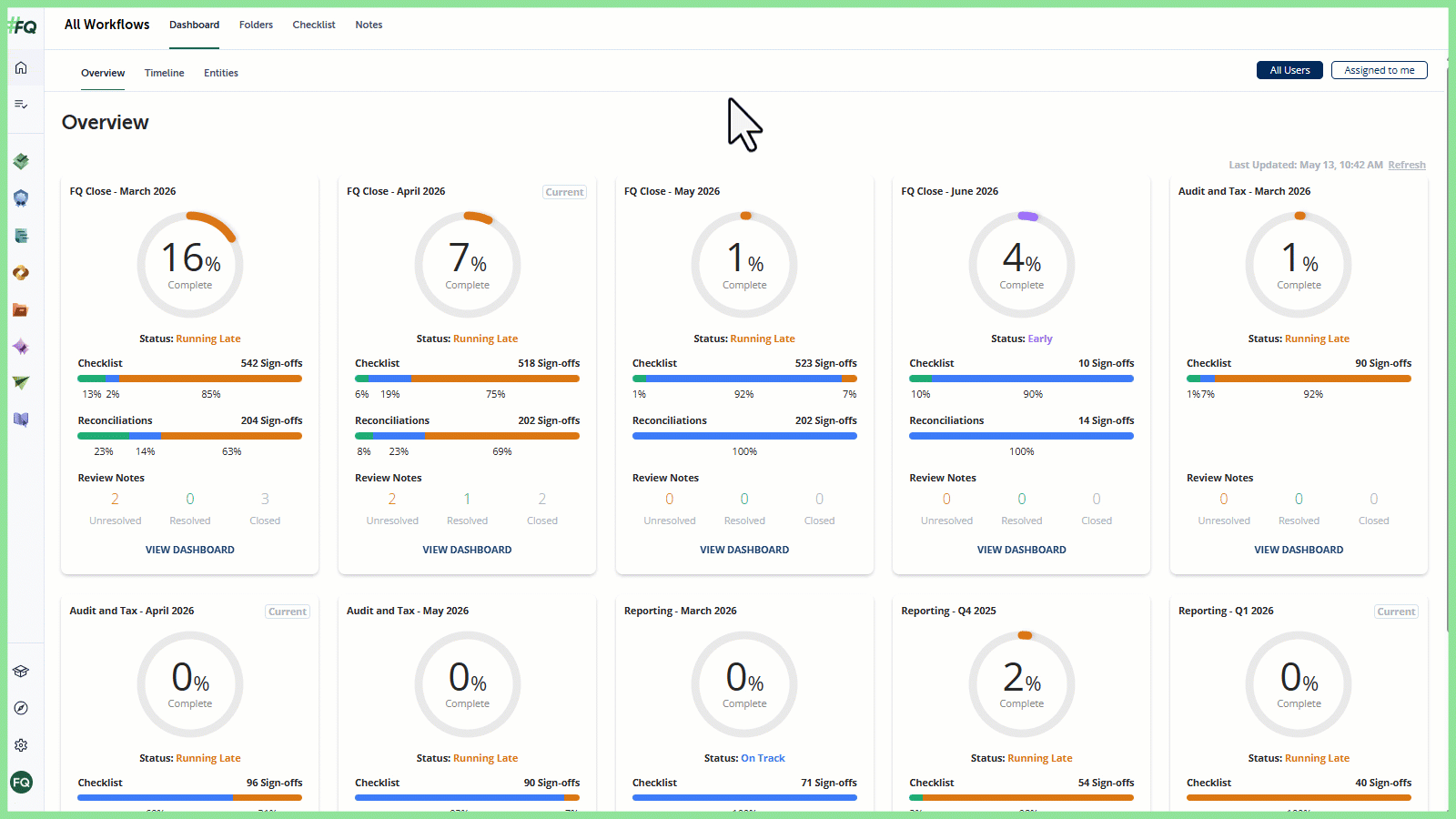Click the FQ Close - May 2026 card title
Viewport: 1456px width, 819px height.
tap(672, 191)
